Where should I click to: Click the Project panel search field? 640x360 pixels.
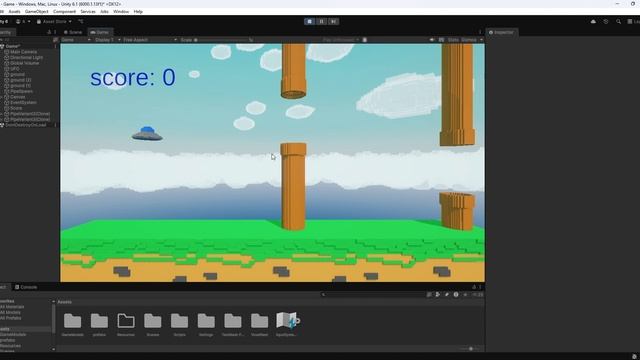[372, 294]
